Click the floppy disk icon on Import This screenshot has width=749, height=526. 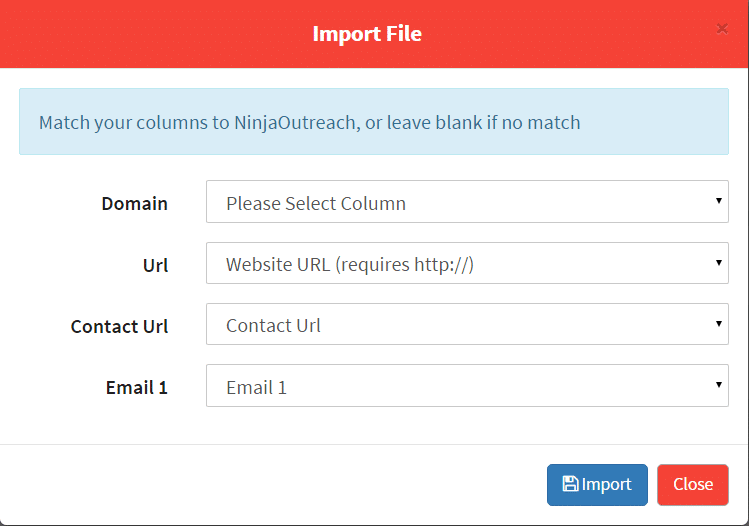(x=570, y=484)
